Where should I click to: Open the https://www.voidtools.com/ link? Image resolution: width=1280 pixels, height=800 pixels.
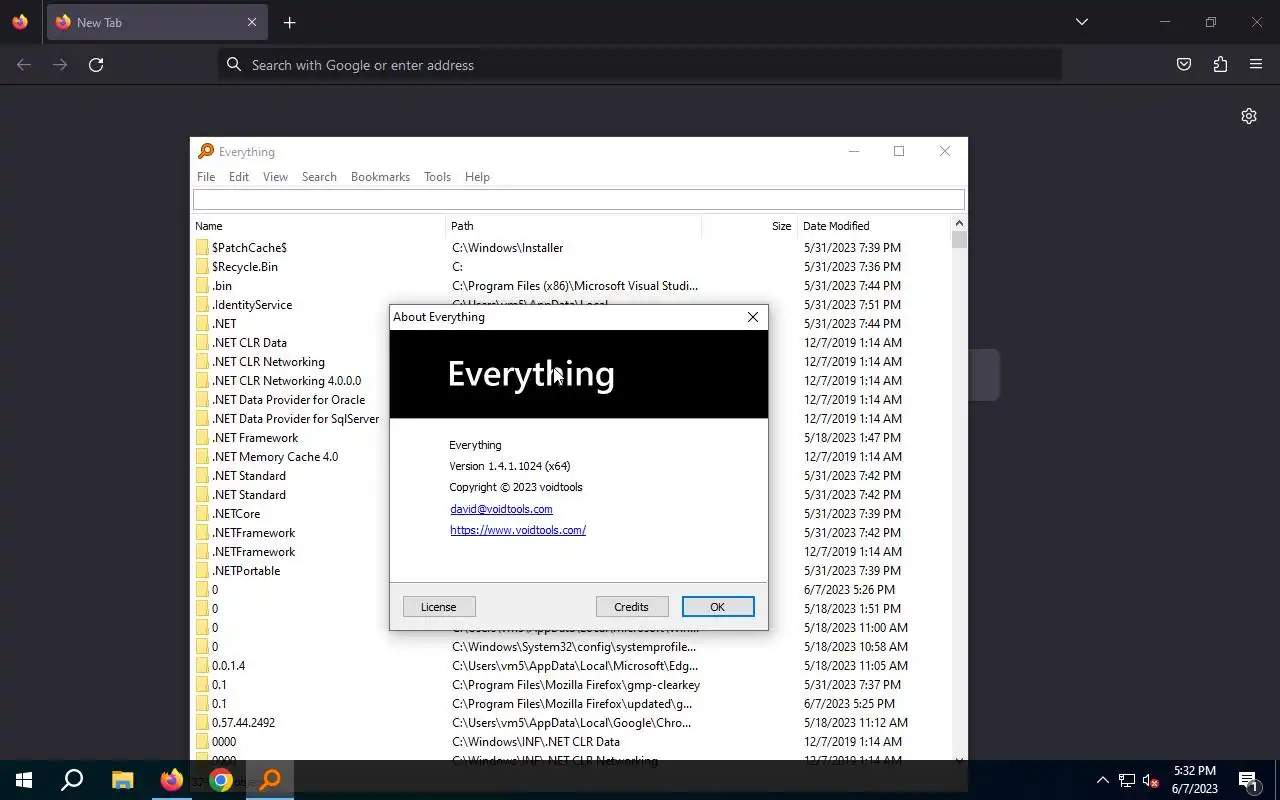(518, 530)
